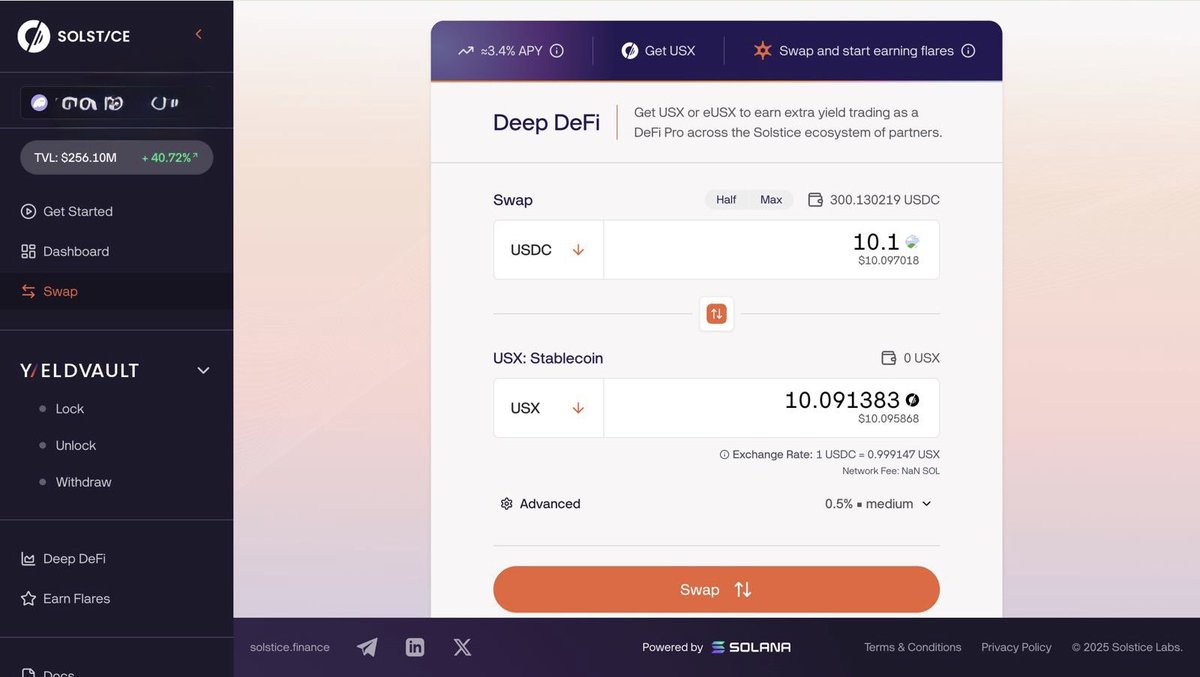This screenshot has height=677, width=1200.
Task: Click the Solana logo in footer
Action: [x=751, y=647]
